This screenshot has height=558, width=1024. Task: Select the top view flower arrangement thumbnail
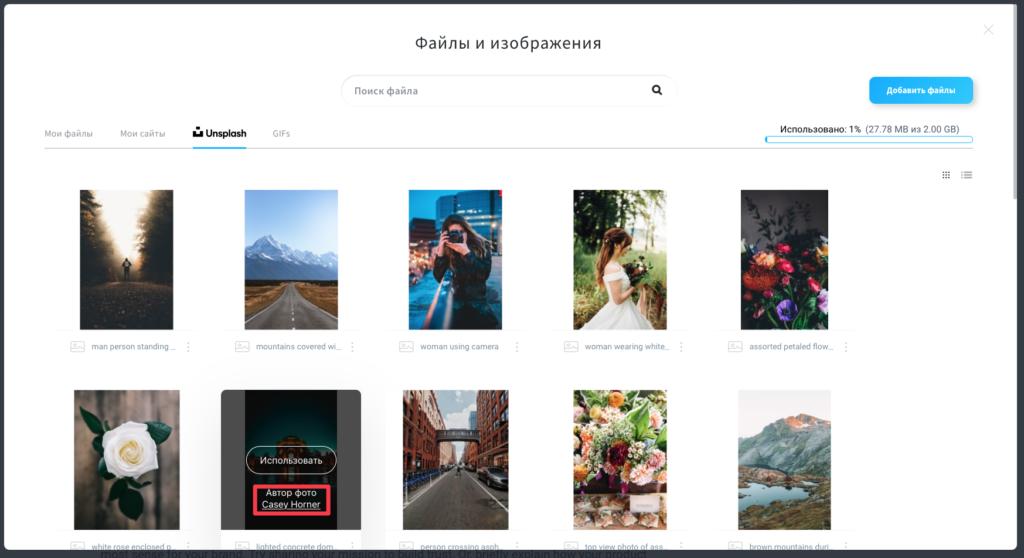point(620,460)
